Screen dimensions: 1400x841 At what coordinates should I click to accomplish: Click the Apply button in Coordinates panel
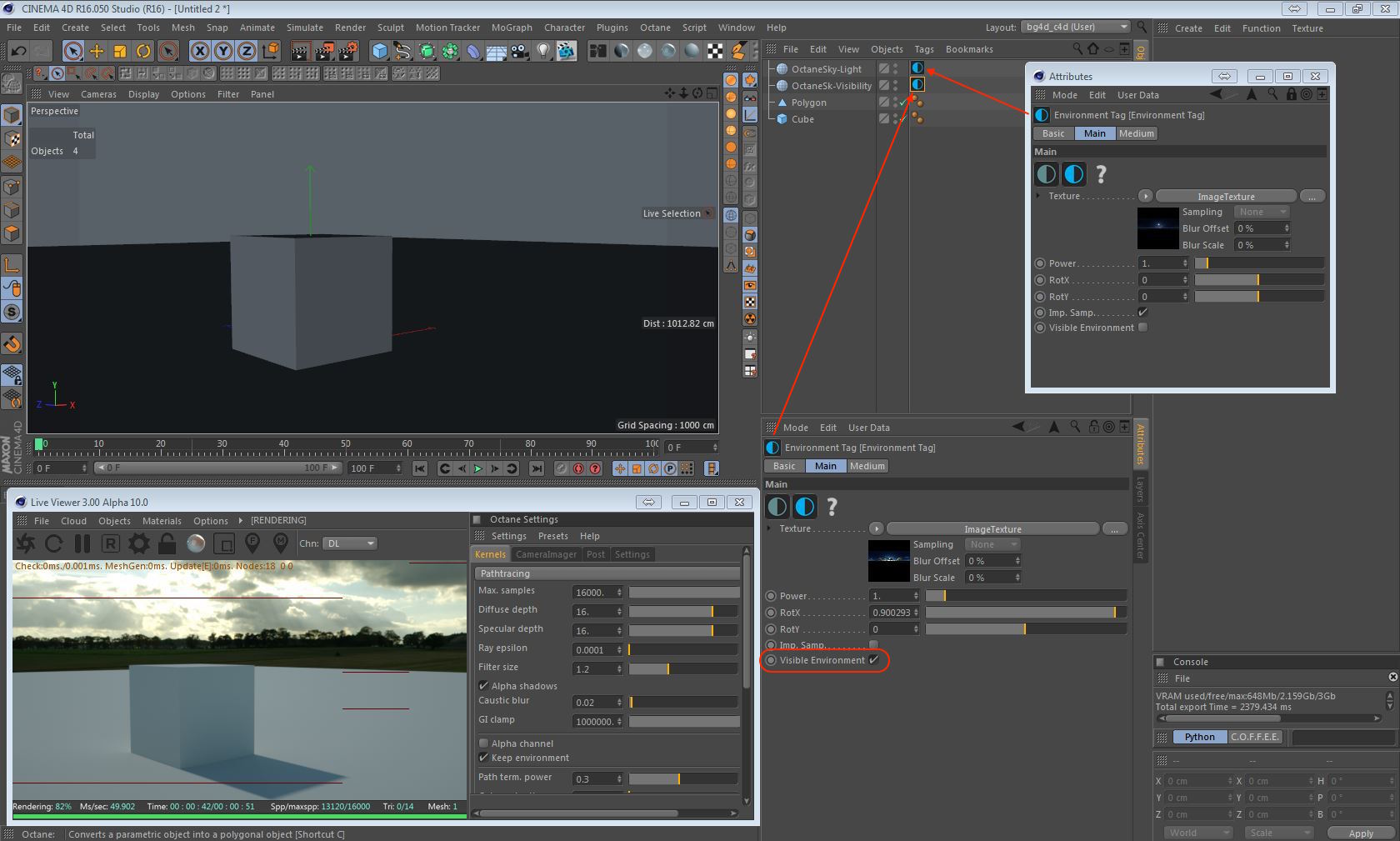click(x=1361, y=833)
